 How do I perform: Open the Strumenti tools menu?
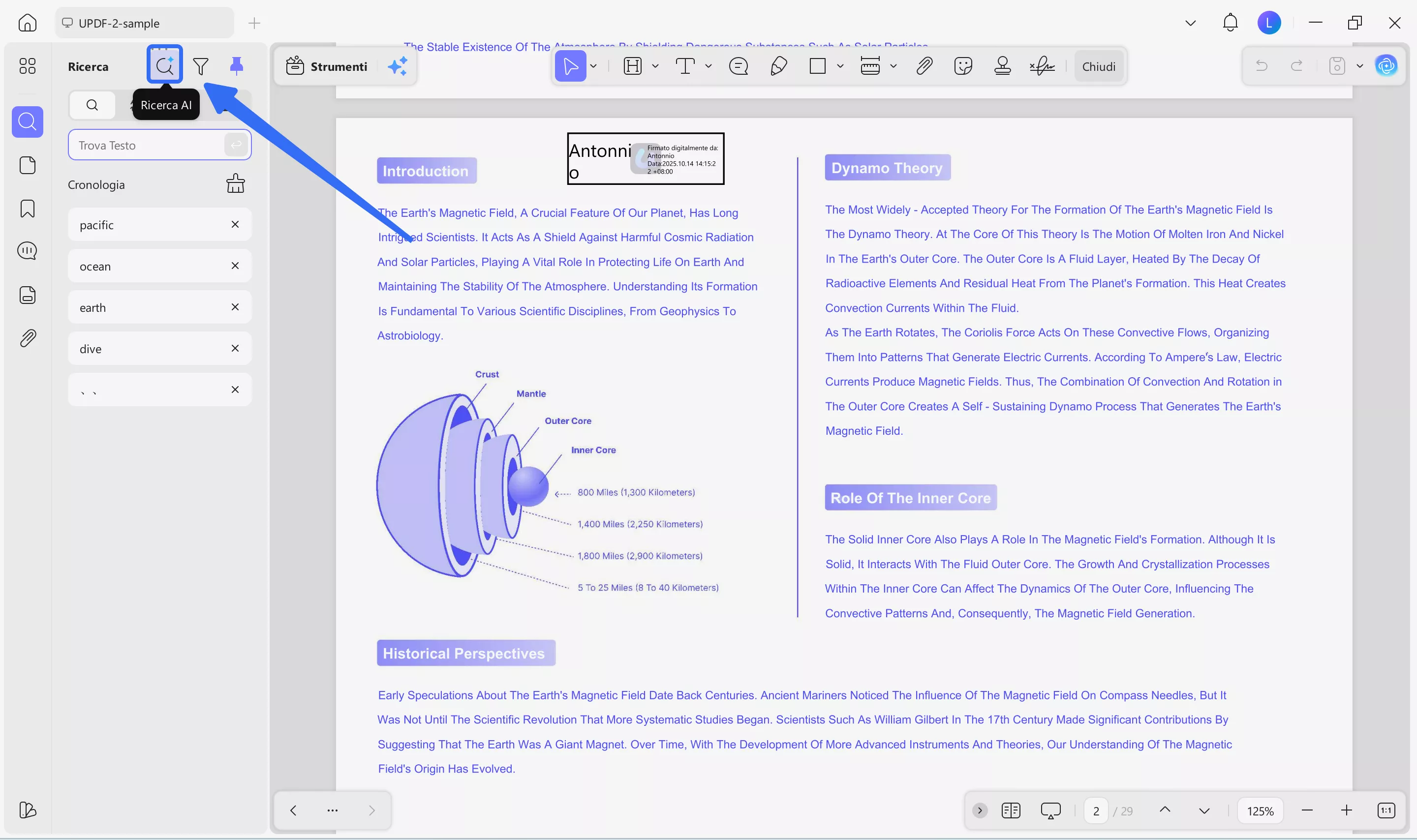(327, 66)
